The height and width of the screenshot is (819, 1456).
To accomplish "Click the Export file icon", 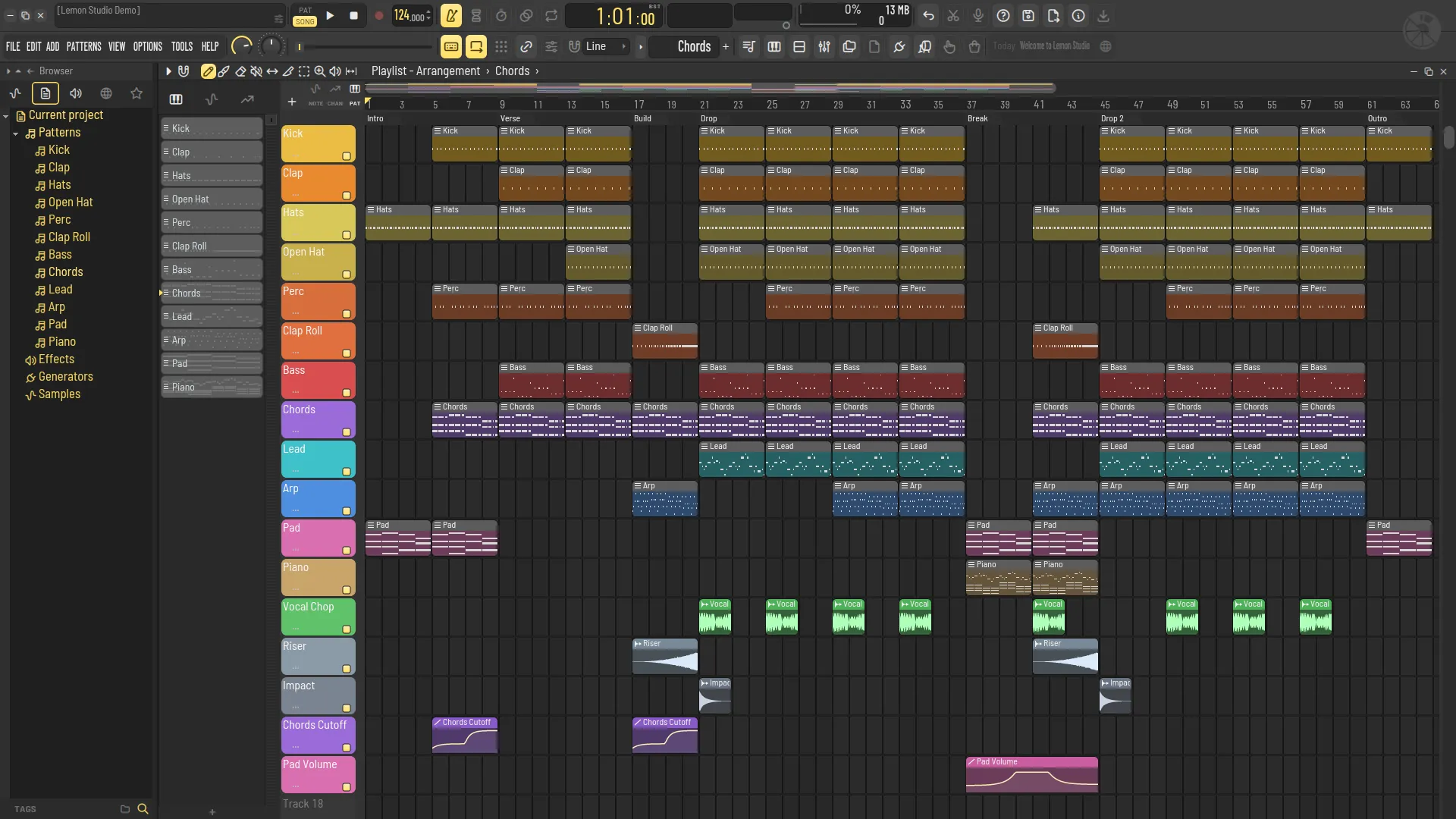I will pos(1053,16).
